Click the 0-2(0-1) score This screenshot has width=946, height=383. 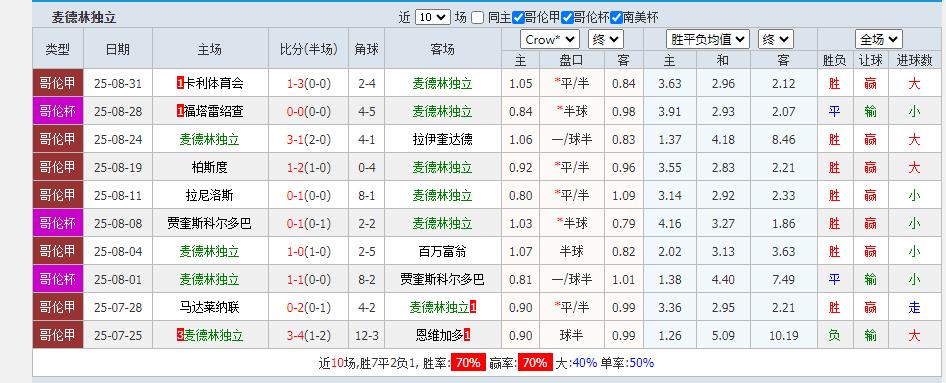pyautogui.click(x=309, y=308)
